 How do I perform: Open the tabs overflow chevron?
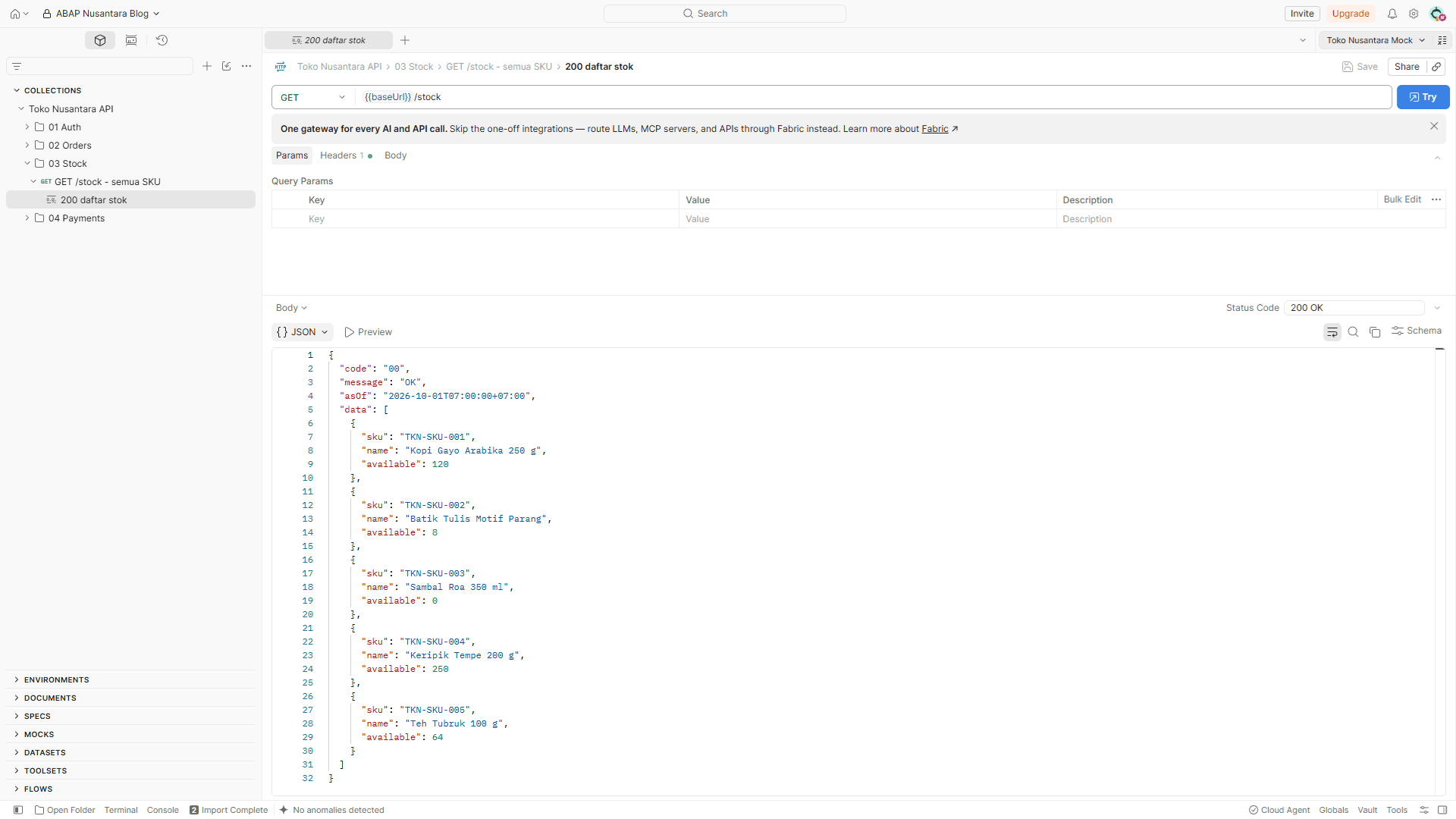pyautogui.click(x=1303, y=40)
